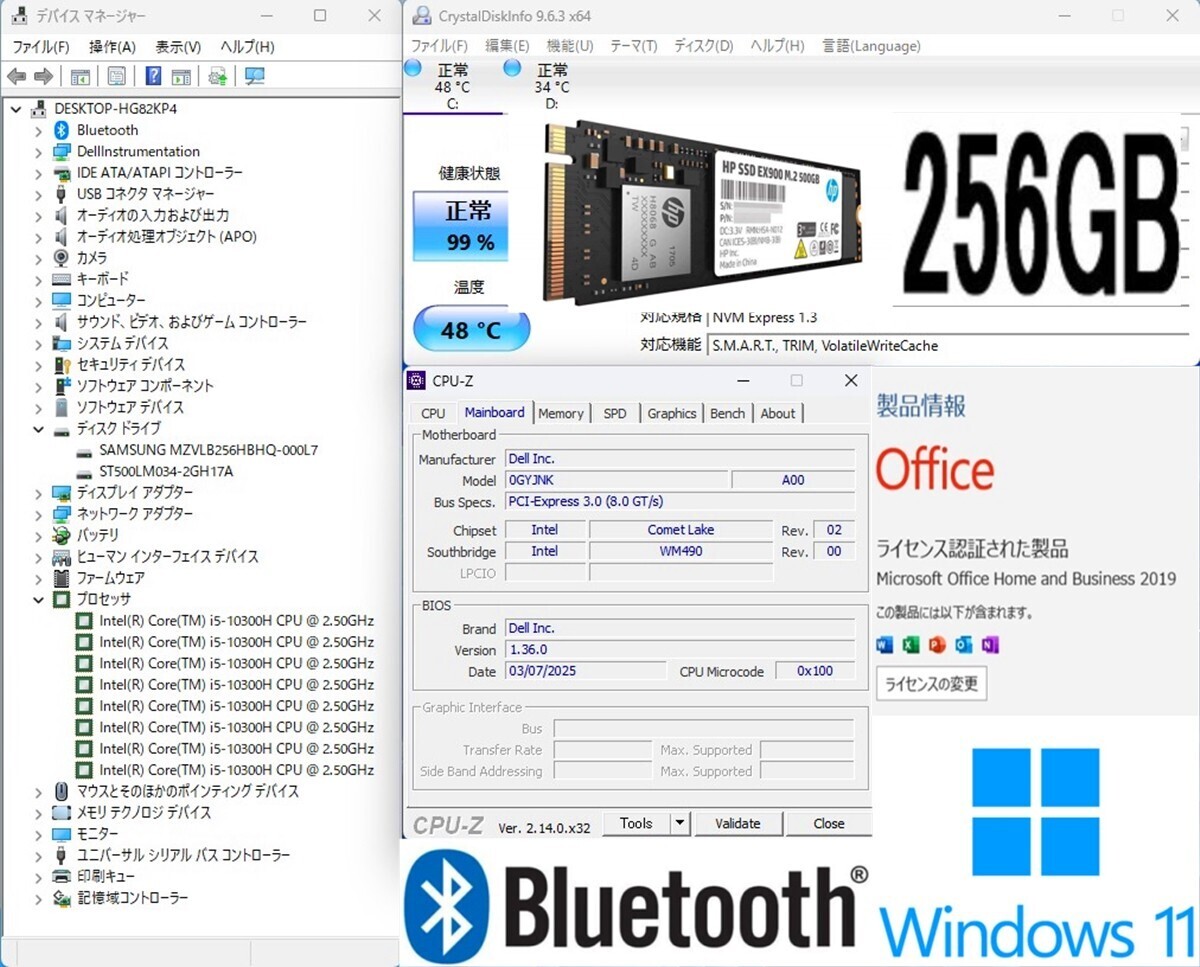
Task: Click the Tools button in CPU-Z
Action: pyautogui.click(x=636, y=823)
